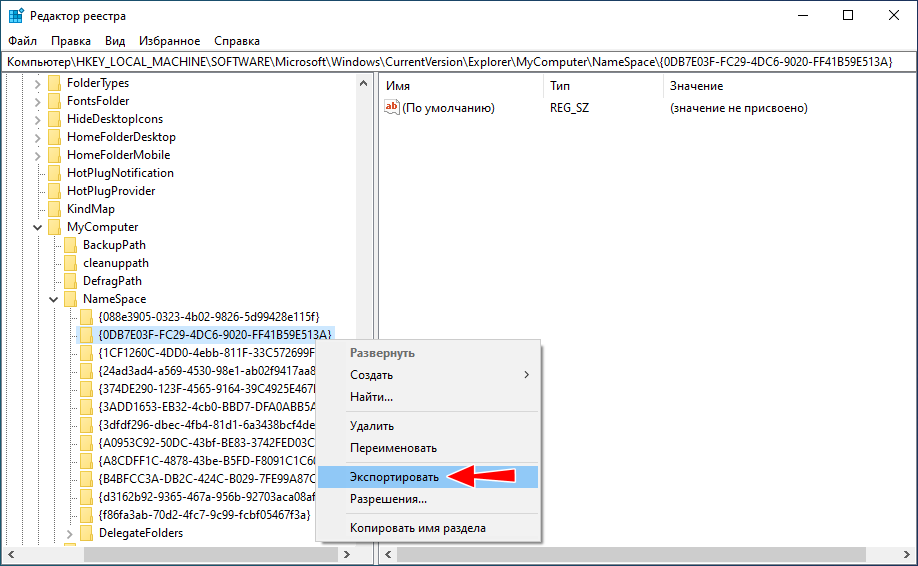Collapse the MyComputer tree node
Image resolution: width=918 pixels, height=566 pixels.
click(x=38, y=227)
